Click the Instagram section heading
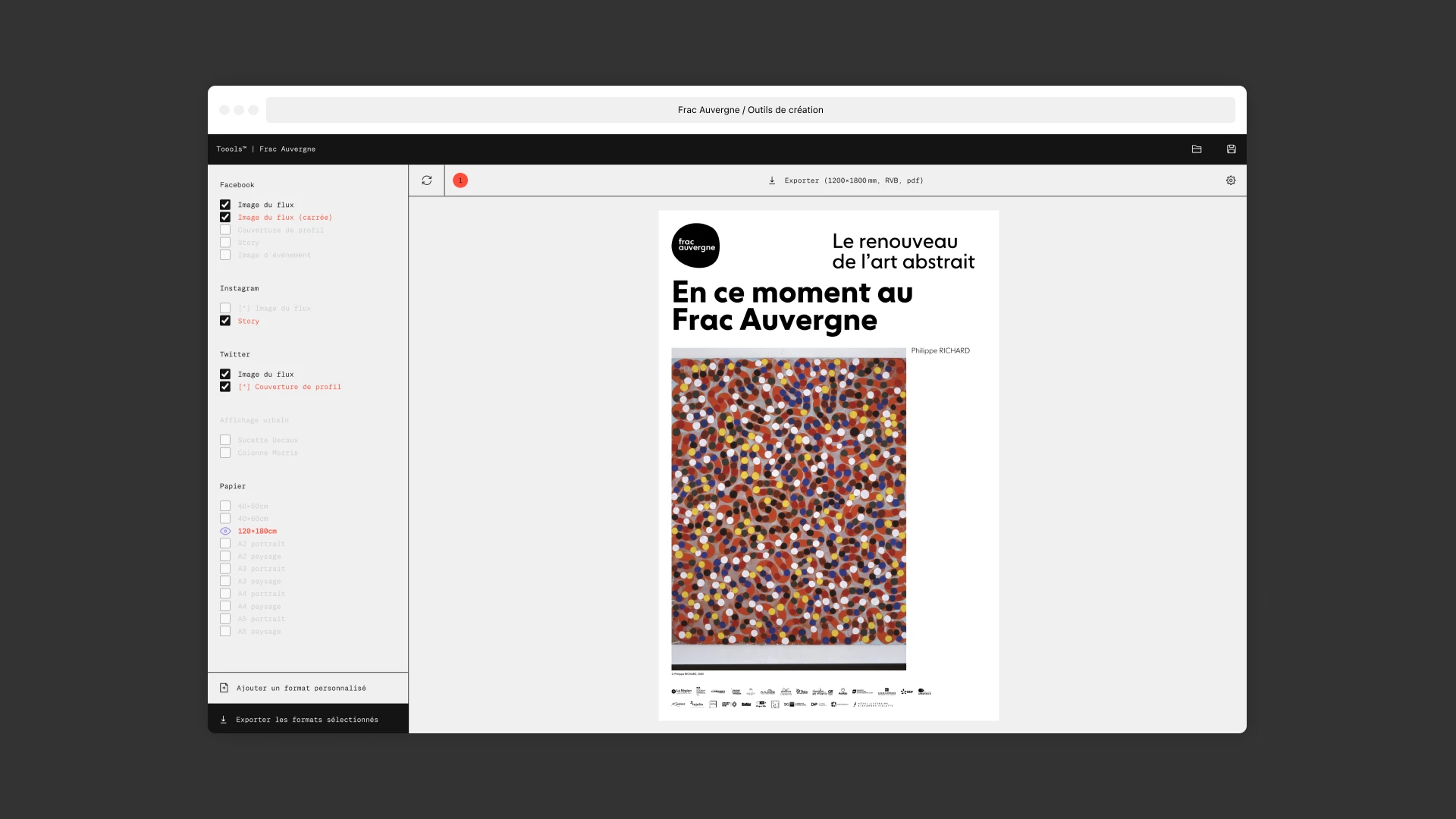The width and height of the screenshot is (1456, 819). click(240, 288)
